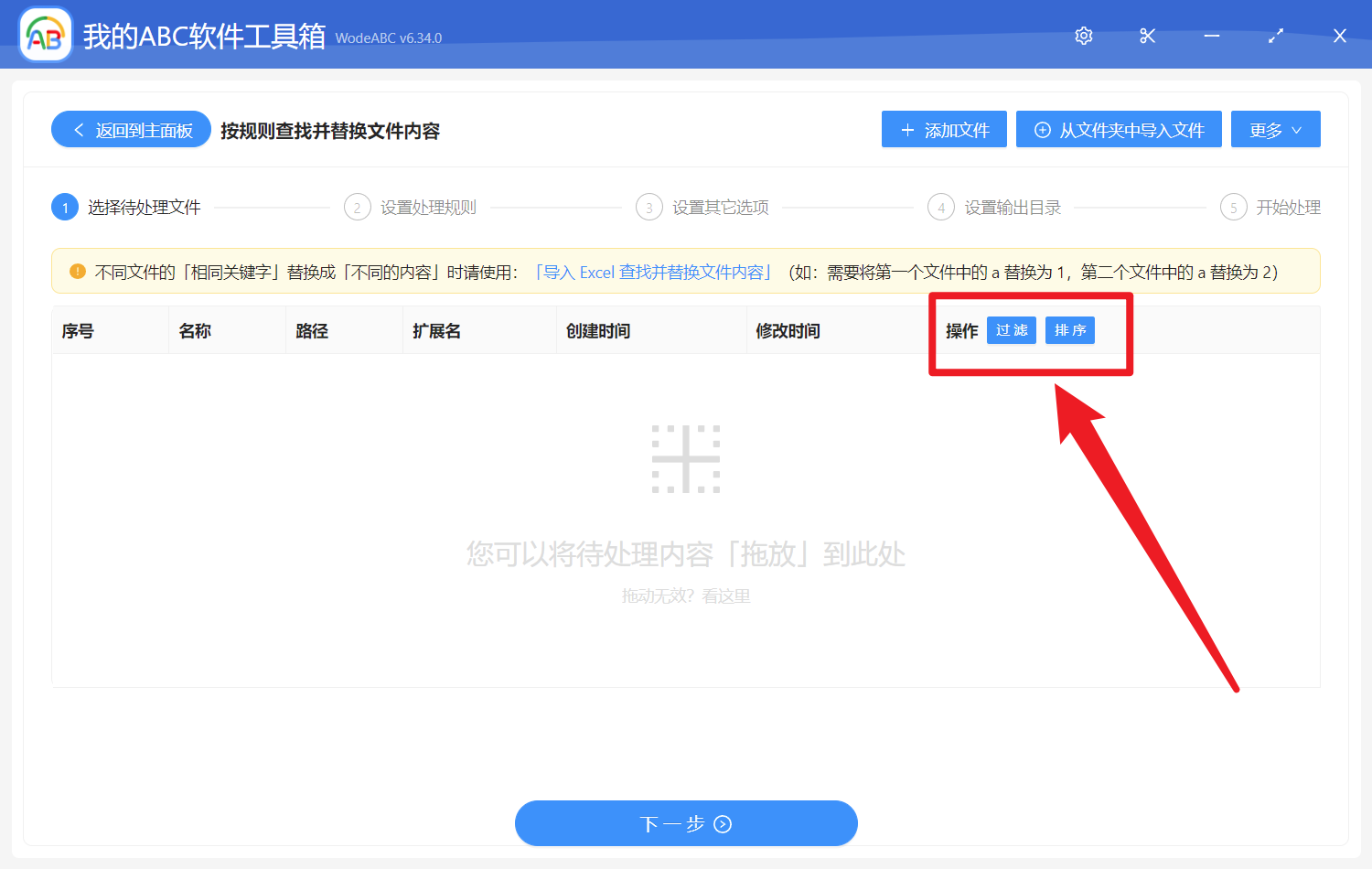
Task: Close the WodeABC window
Action: pos(1340,36)
